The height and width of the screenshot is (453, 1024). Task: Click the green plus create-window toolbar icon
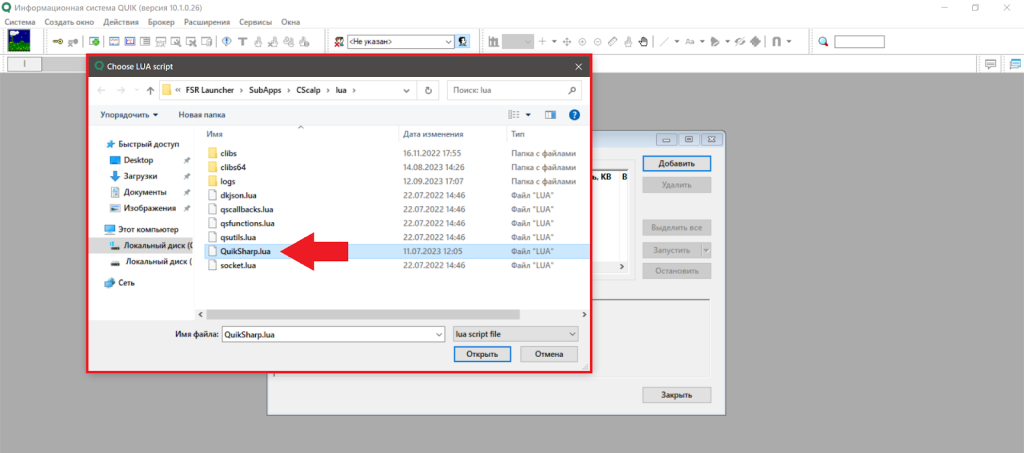coord(94,41)
